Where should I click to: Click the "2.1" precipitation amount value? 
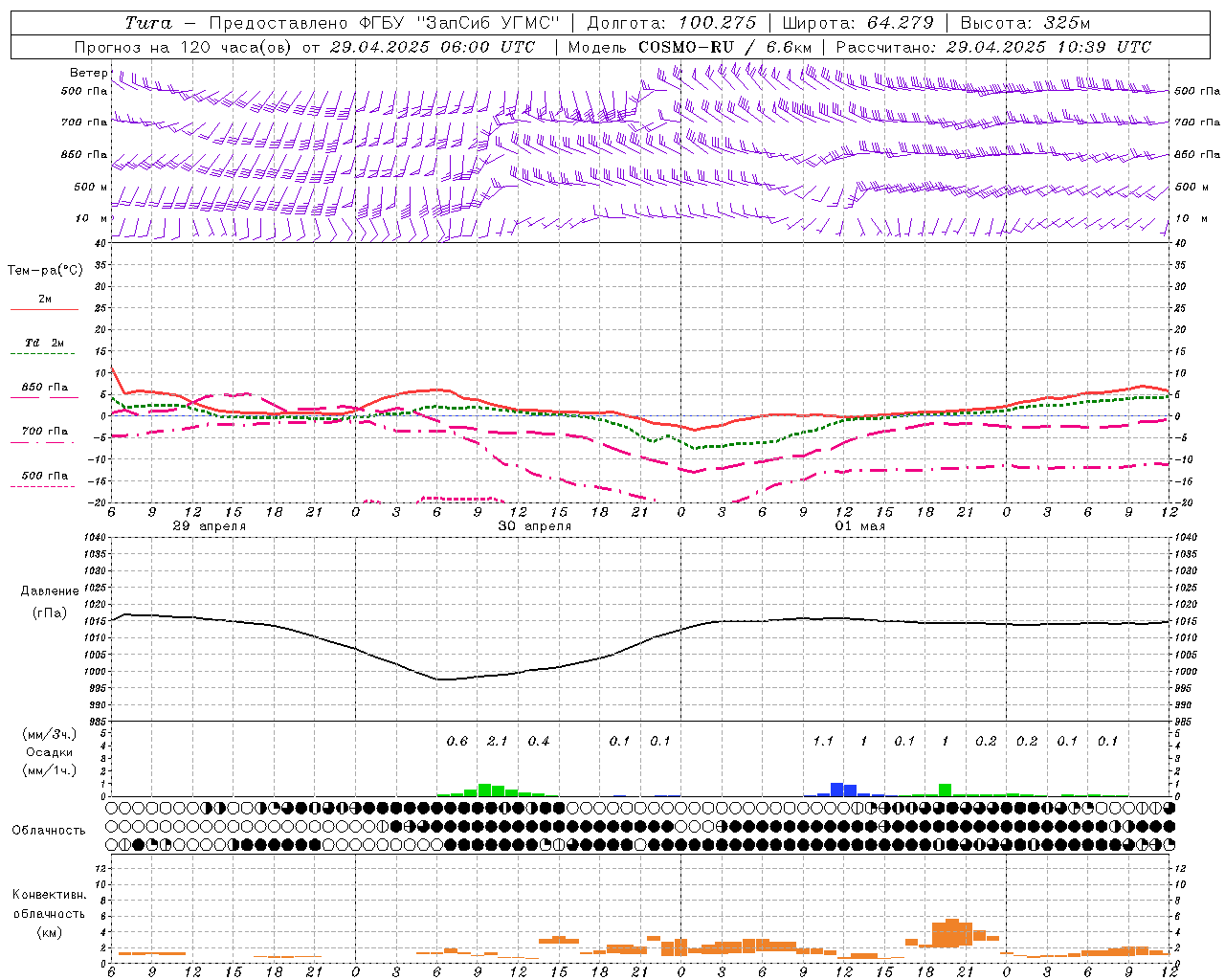[498, 742]
